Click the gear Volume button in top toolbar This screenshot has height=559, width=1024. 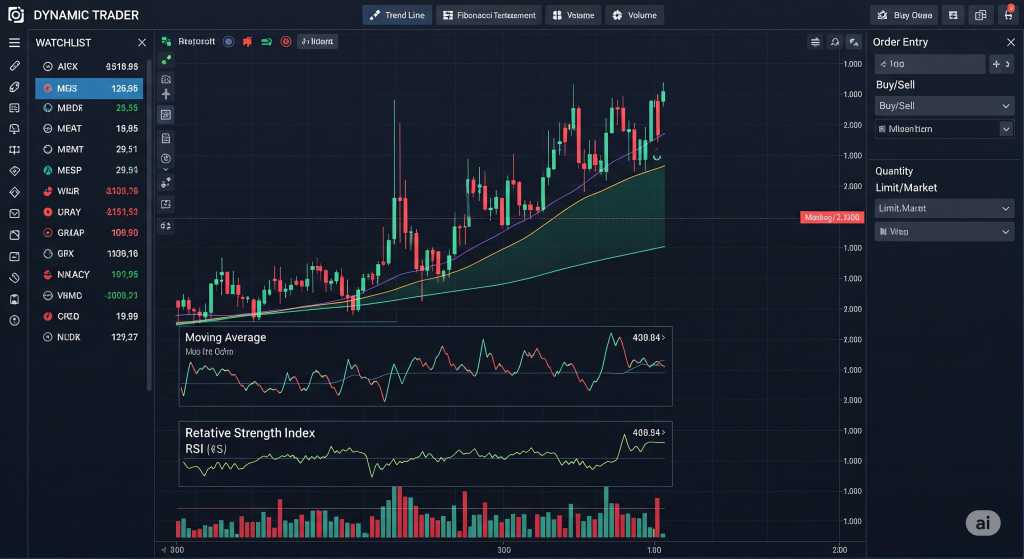pos(634,15)
